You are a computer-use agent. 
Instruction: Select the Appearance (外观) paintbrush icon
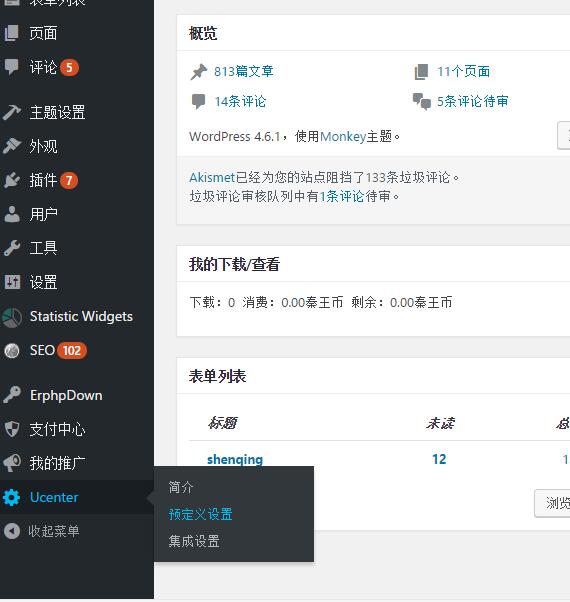pos(12,146)
